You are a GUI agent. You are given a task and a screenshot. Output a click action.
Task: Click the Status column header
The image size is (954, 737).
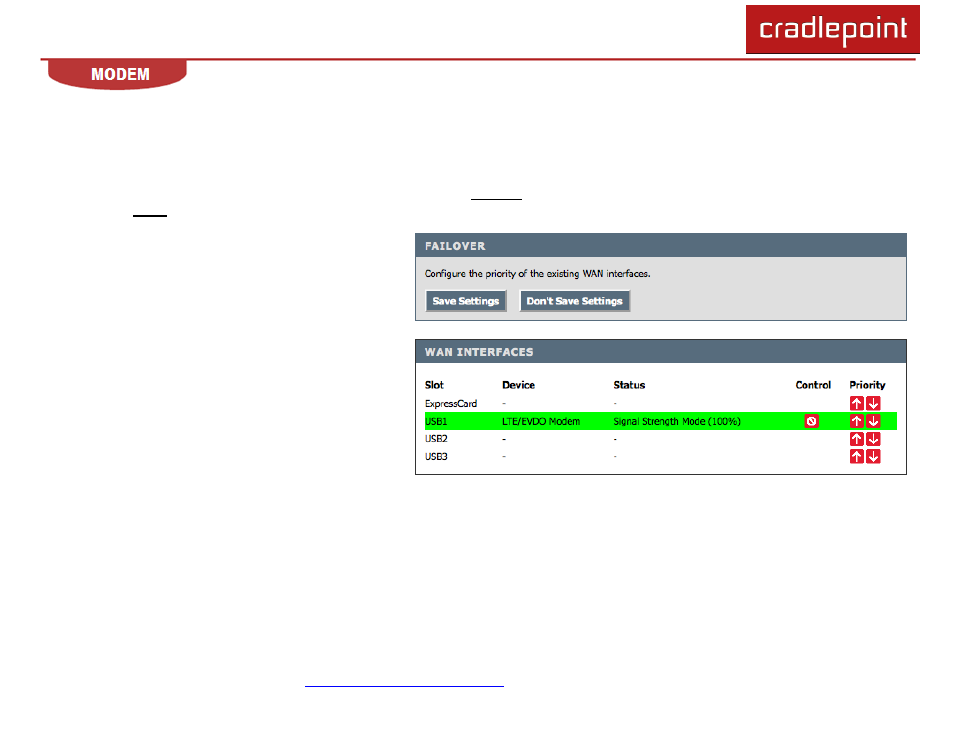629,385
